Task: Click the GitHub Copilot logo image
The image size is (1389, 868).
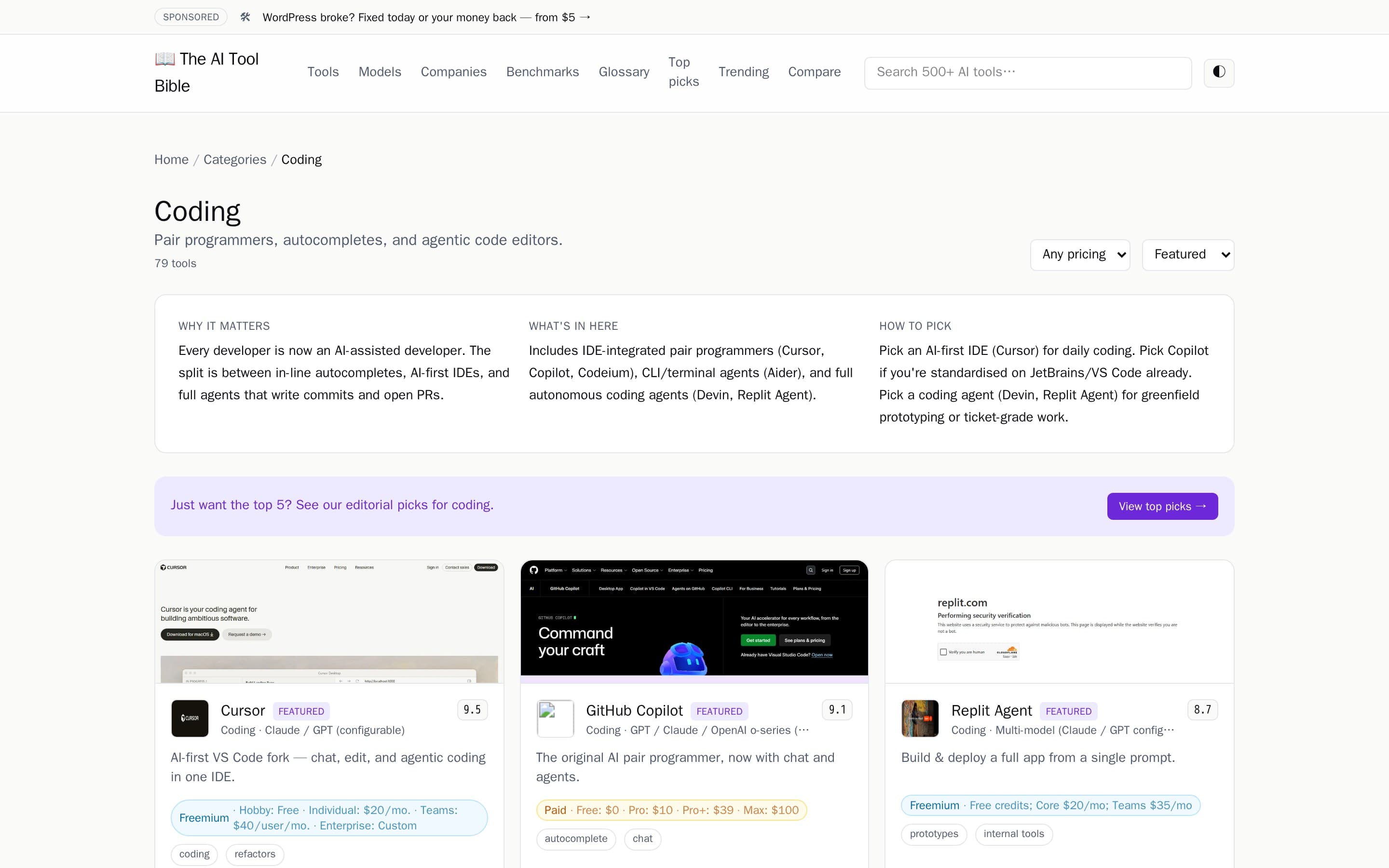Action: [555, 718]
